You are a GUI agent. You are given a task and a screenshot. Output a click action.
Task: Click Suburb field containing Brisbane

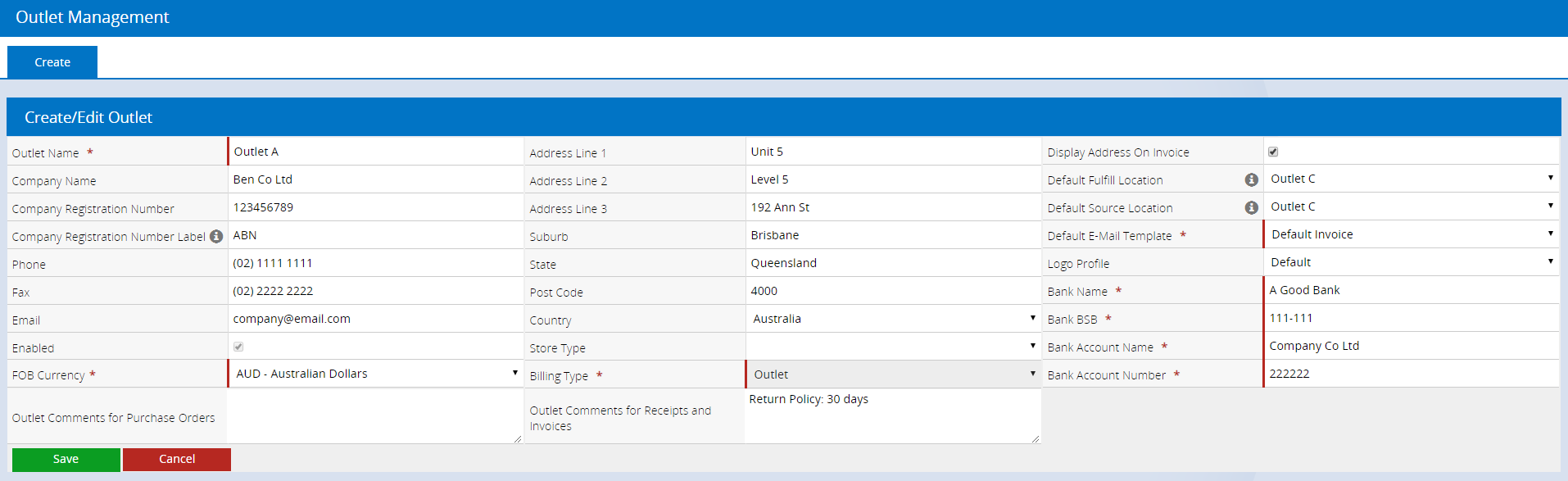tap(893, 235)
